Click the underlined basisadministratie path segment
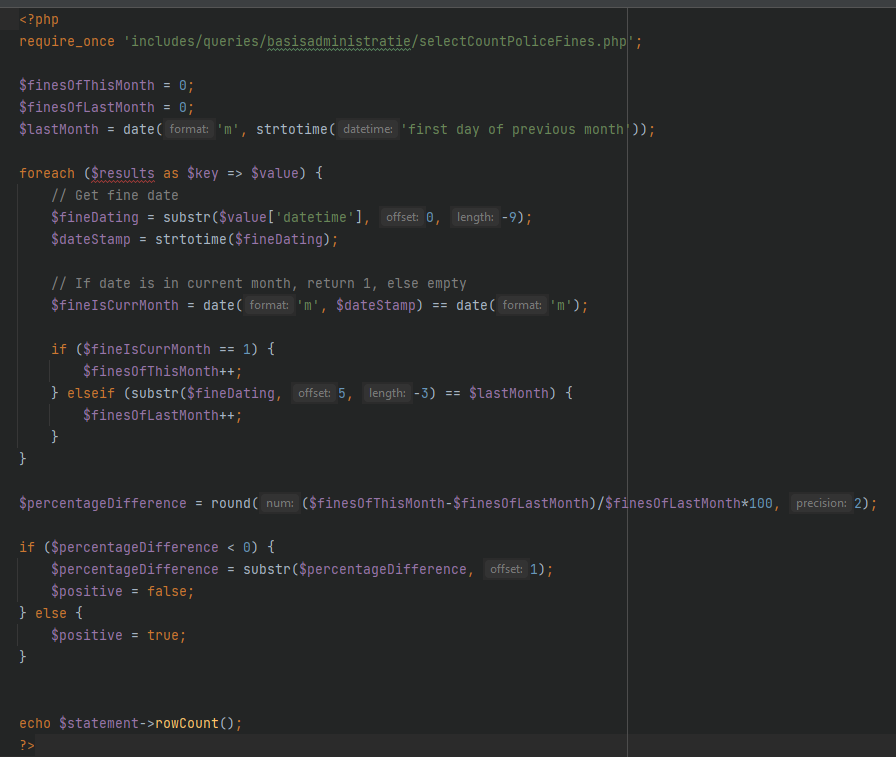Viewport: 896px width, 757px height. tap(338, 41)
